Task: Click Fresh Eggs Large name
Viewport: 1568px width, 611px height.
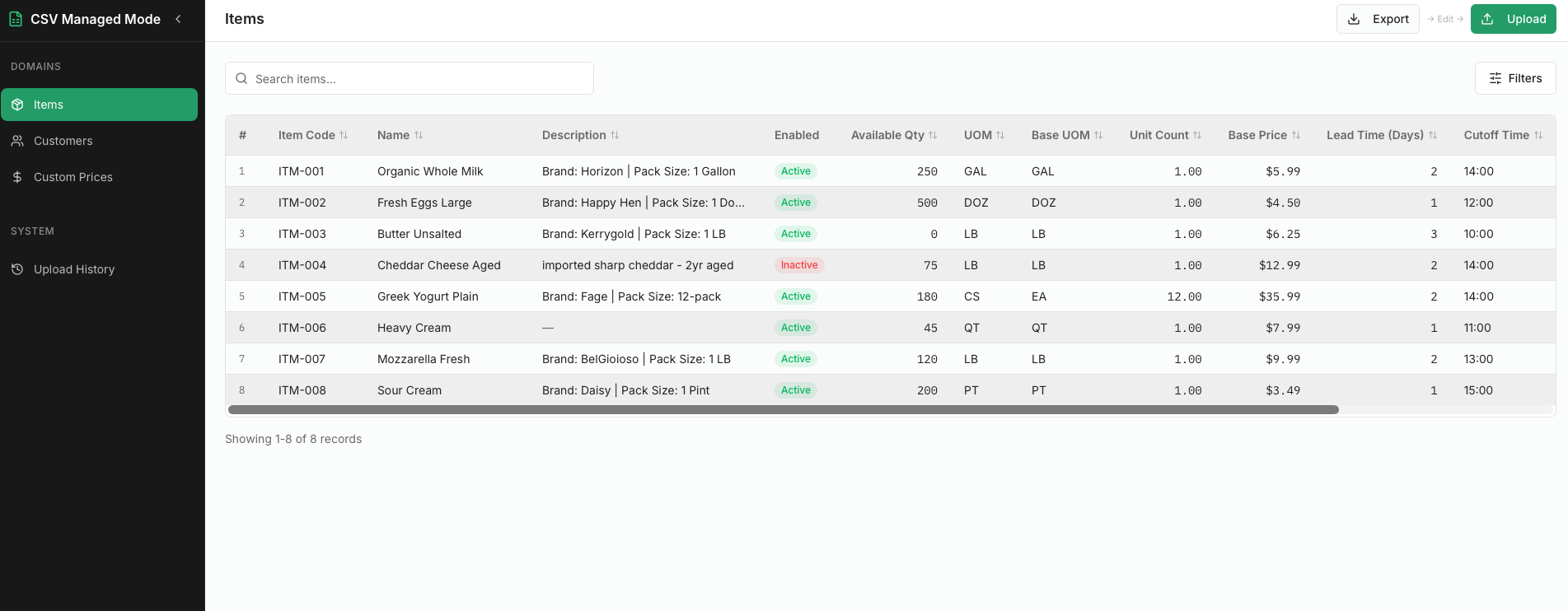Action: coord(424,203)
